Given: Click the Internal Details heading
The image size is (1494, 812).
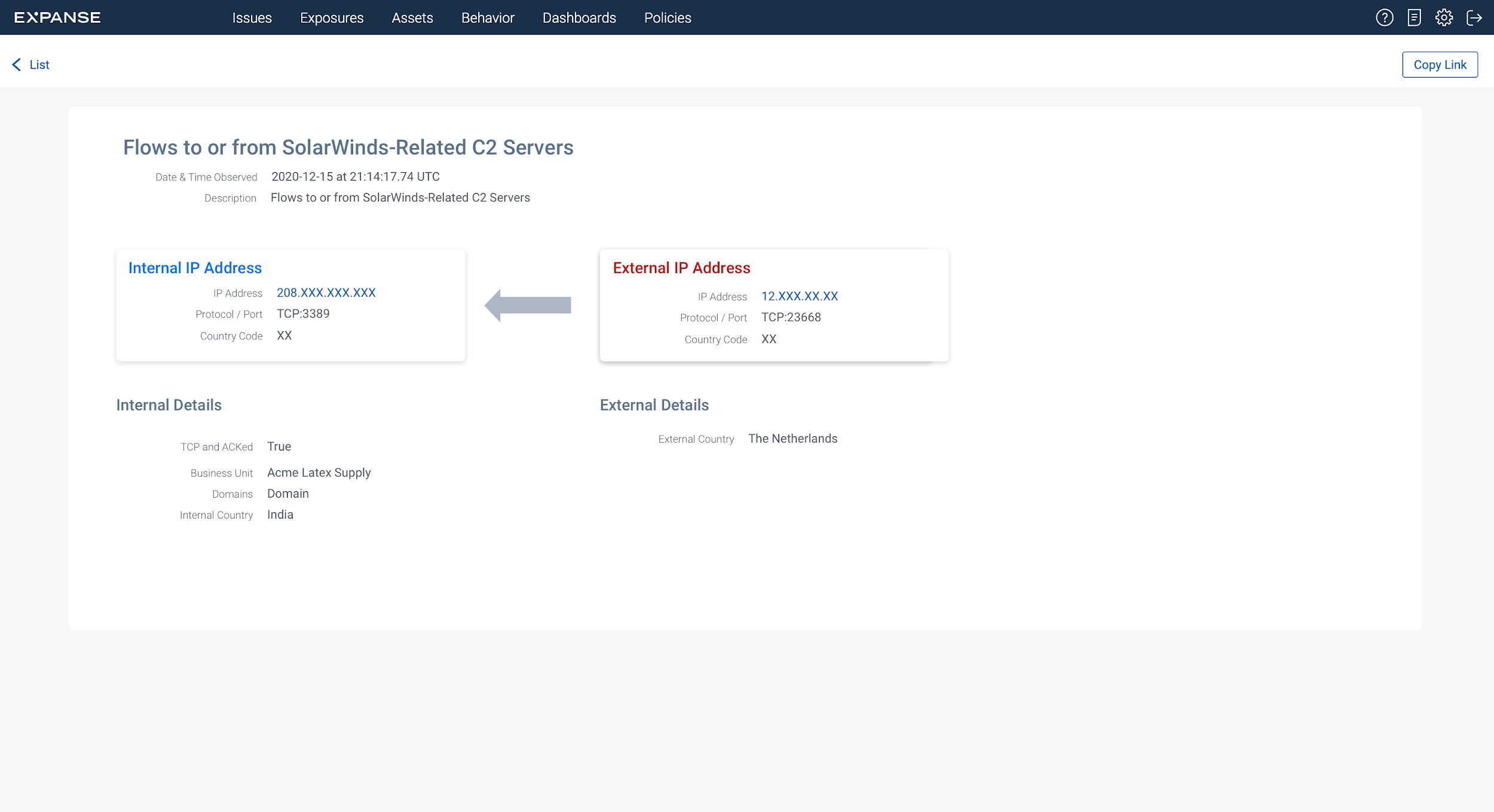Looking at the screenshot, I should pos(169,405).
